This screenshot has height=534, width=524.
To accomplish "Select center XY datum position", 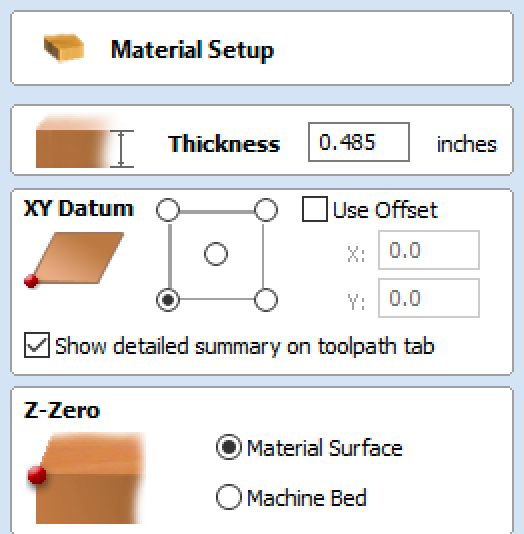I will click(216, 254).
